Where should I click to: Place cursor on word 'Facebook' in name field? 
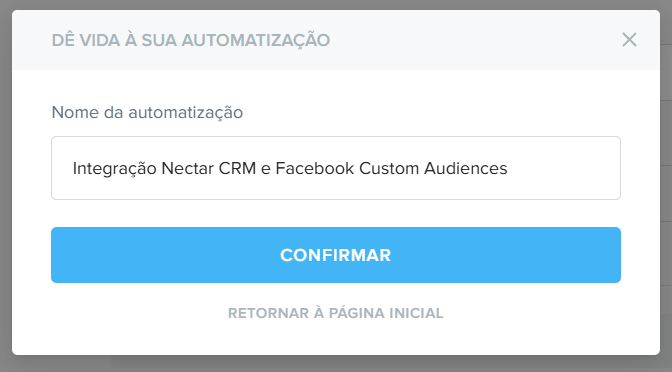point(315,168)
